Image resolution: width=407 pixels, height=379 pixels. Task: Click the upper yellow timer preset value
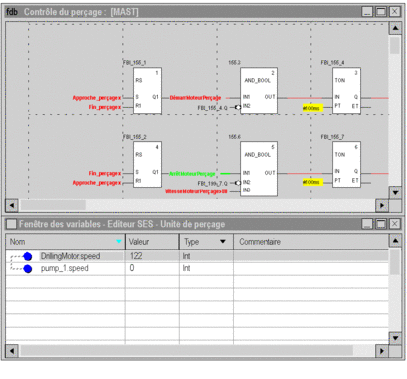(313, 108)
